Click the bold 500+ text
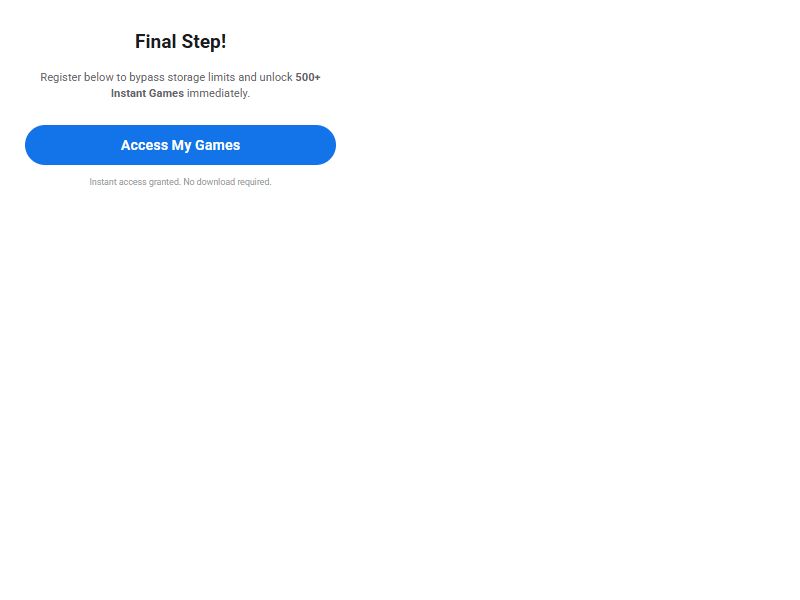800x600 pixels. pos(308,77)
